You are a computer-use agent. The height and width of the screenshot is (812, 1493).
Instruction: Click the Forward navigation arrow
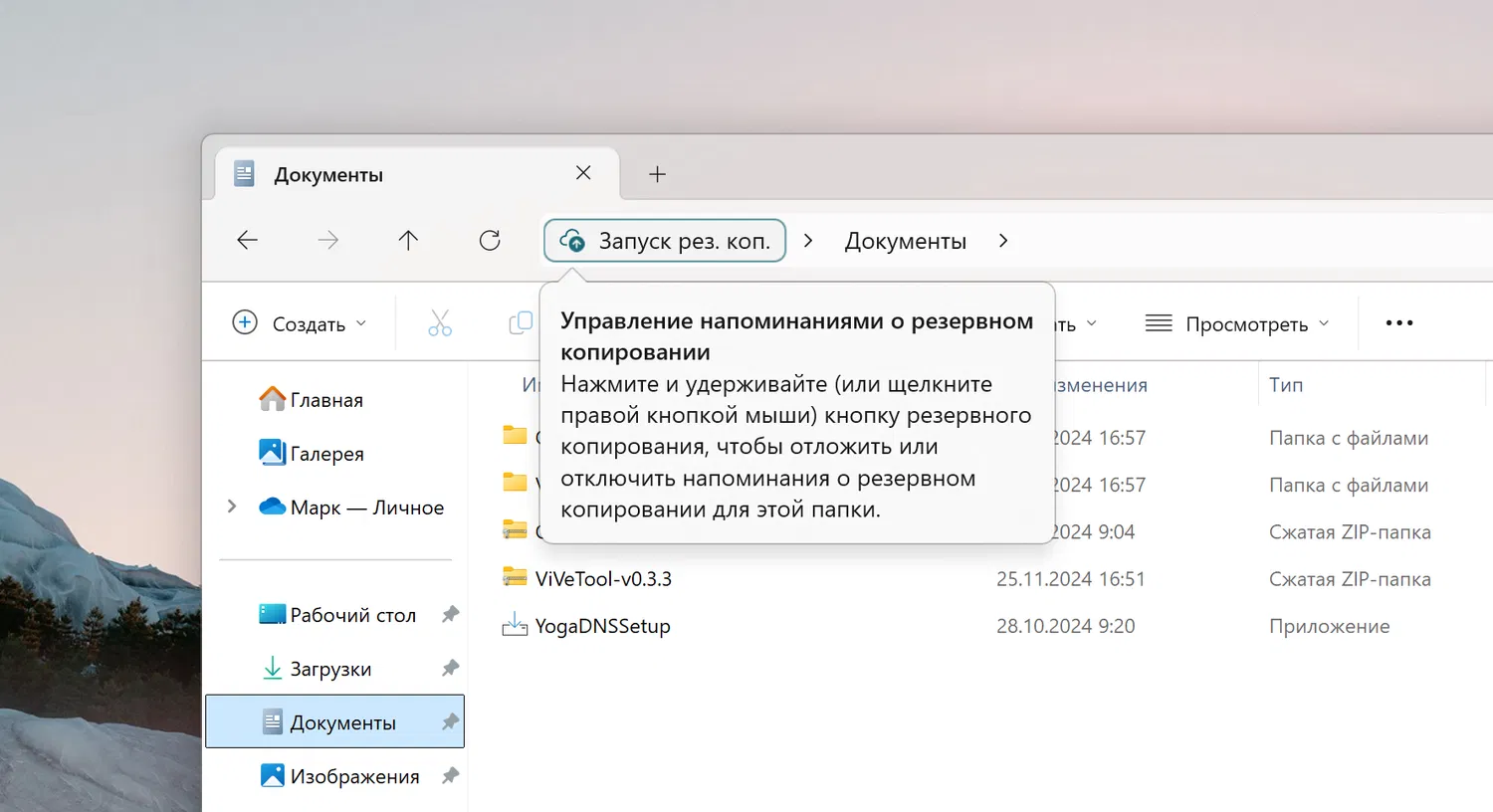point(328,240)
